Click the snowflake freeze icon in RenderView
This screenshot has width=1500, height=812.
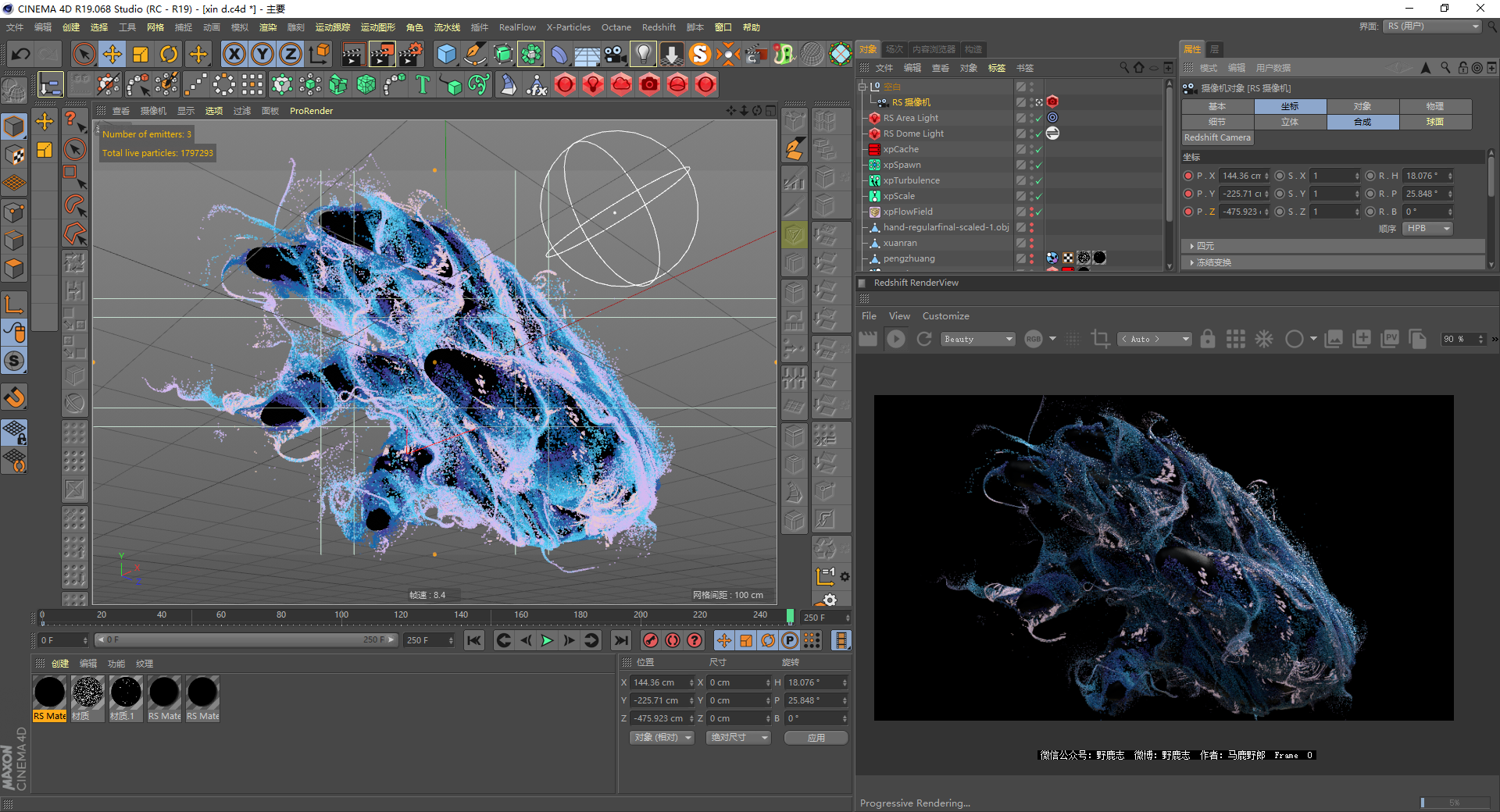click(1264, 339)
